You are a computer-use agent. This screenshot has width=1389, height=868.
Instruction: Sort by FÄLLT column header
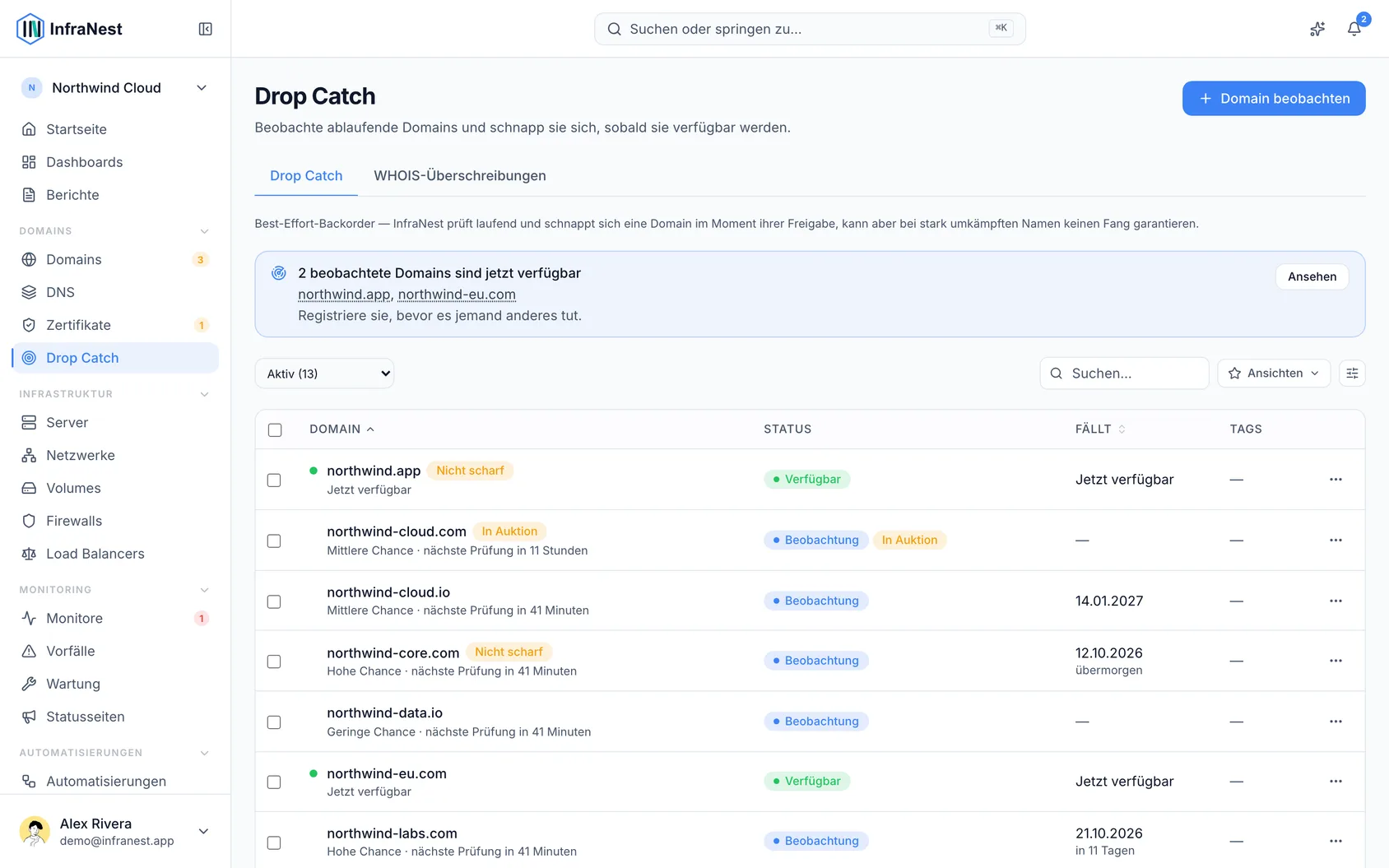click(1100, 429)
